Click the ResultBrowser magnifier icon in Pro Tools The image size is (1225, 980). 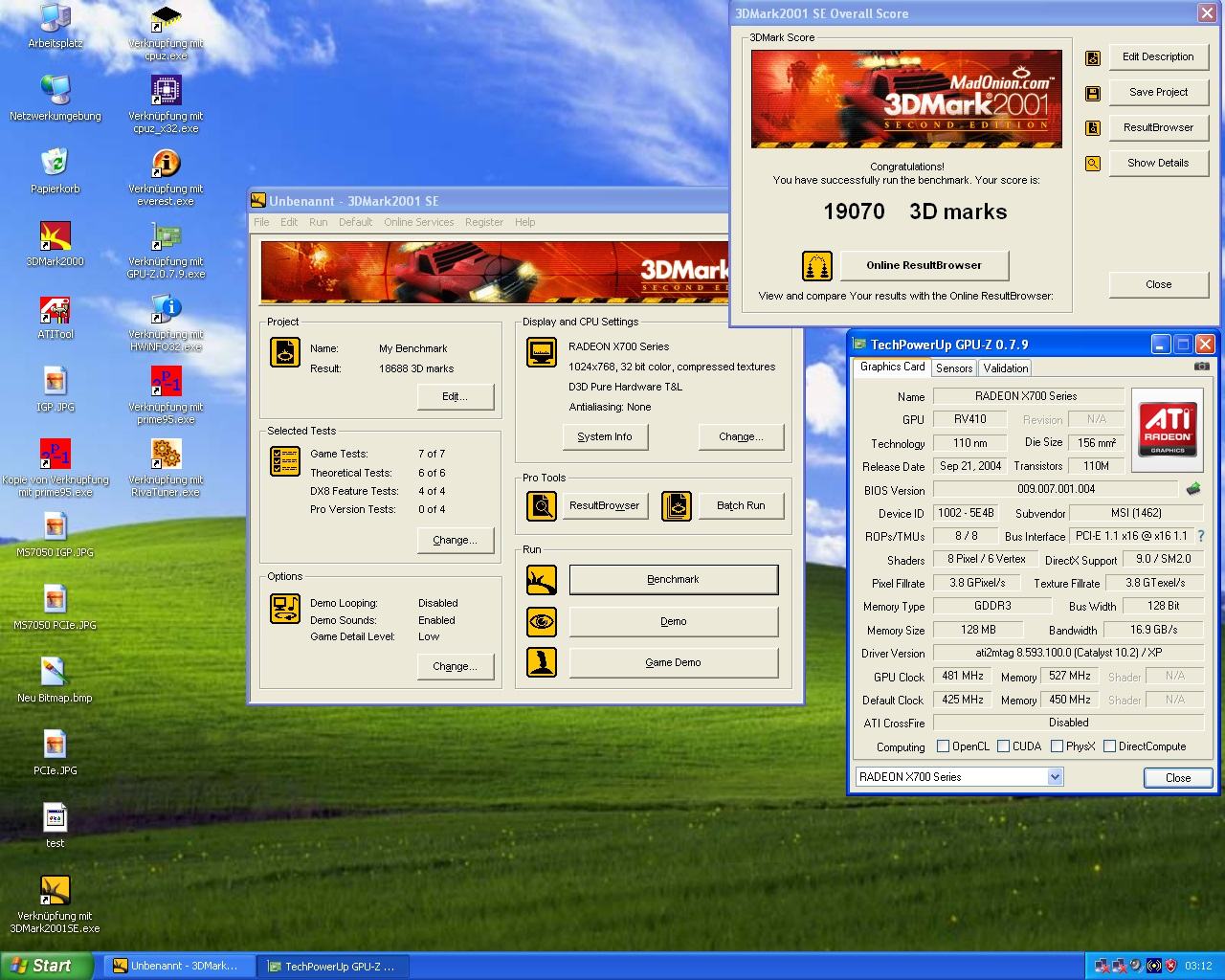click(542, 505)
